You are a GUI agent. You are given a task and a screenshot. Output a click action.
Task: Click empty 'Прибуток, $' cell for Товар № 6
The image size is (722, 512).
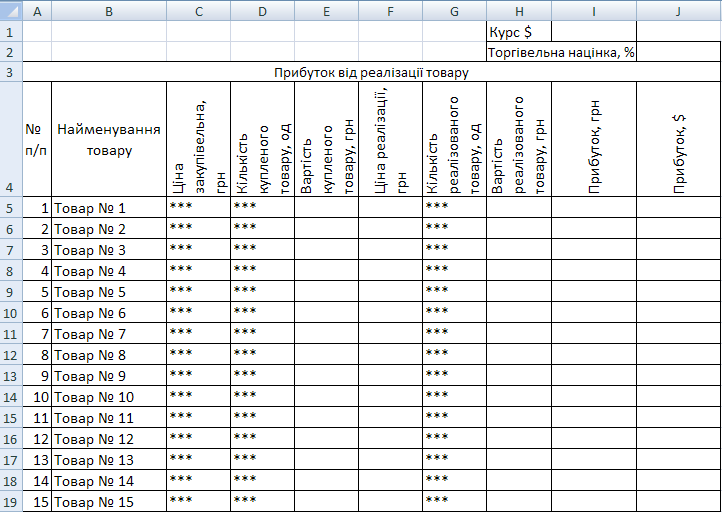(x=679, y=313)
